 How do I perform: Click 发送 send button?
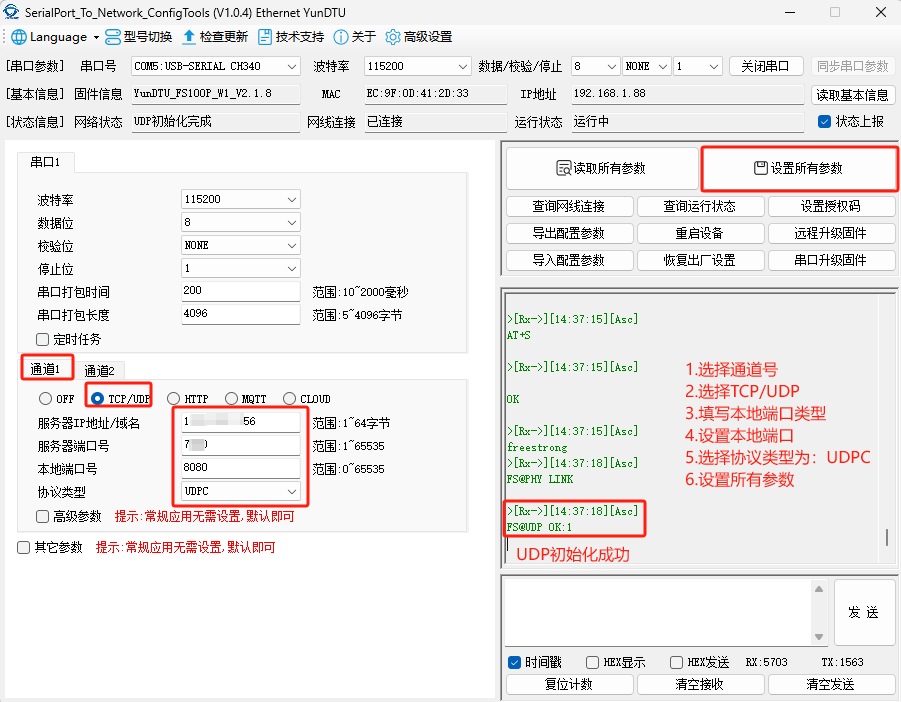pyautogui.click(x=864, y=612)
